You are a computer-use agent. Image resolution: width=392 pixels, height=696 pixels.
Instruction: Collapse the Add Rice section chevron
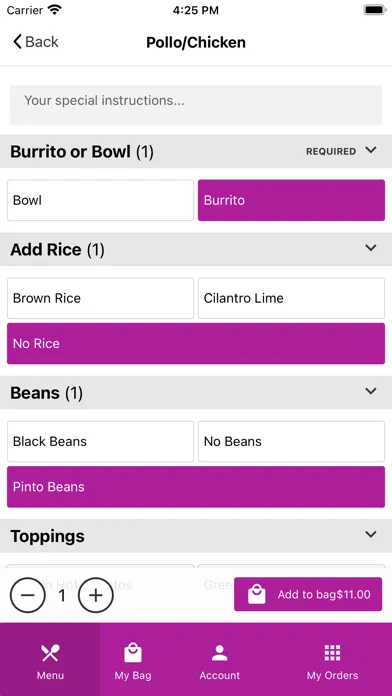pos(371,248)
